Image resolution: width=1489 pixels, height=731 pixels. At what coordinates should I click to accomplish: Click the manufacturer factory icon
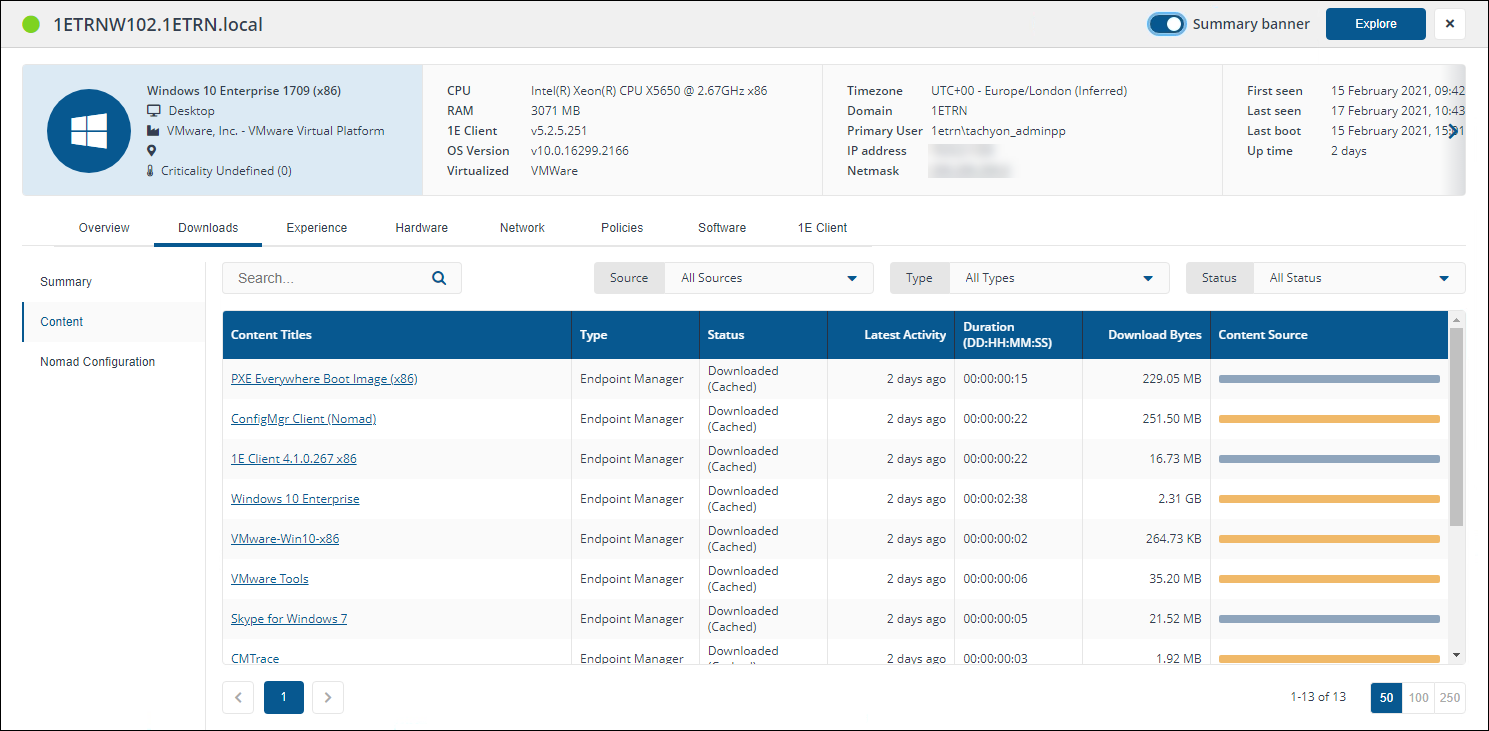154,131
